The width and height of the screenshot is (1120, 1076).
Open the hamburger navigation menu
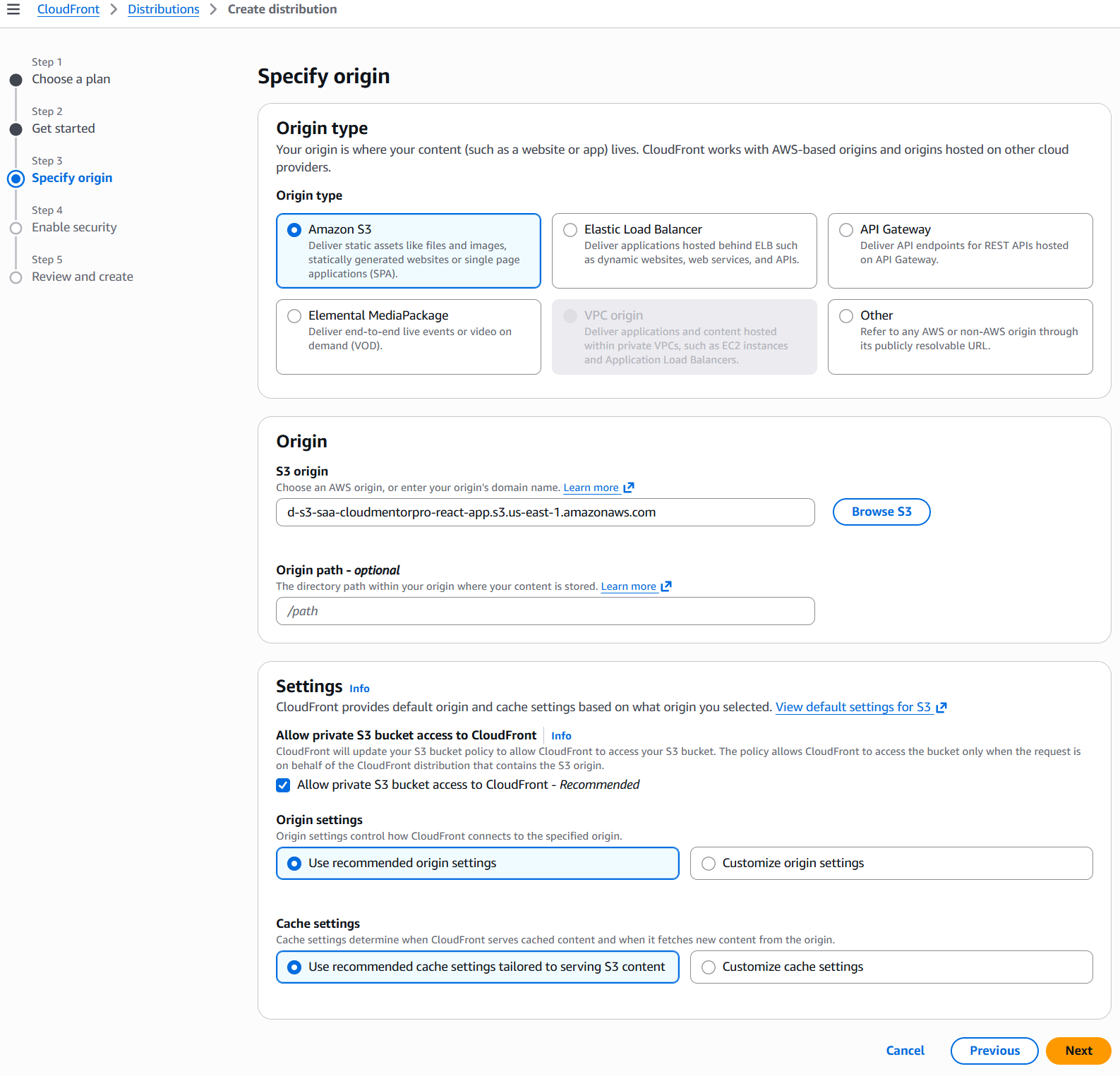point(13,9)
